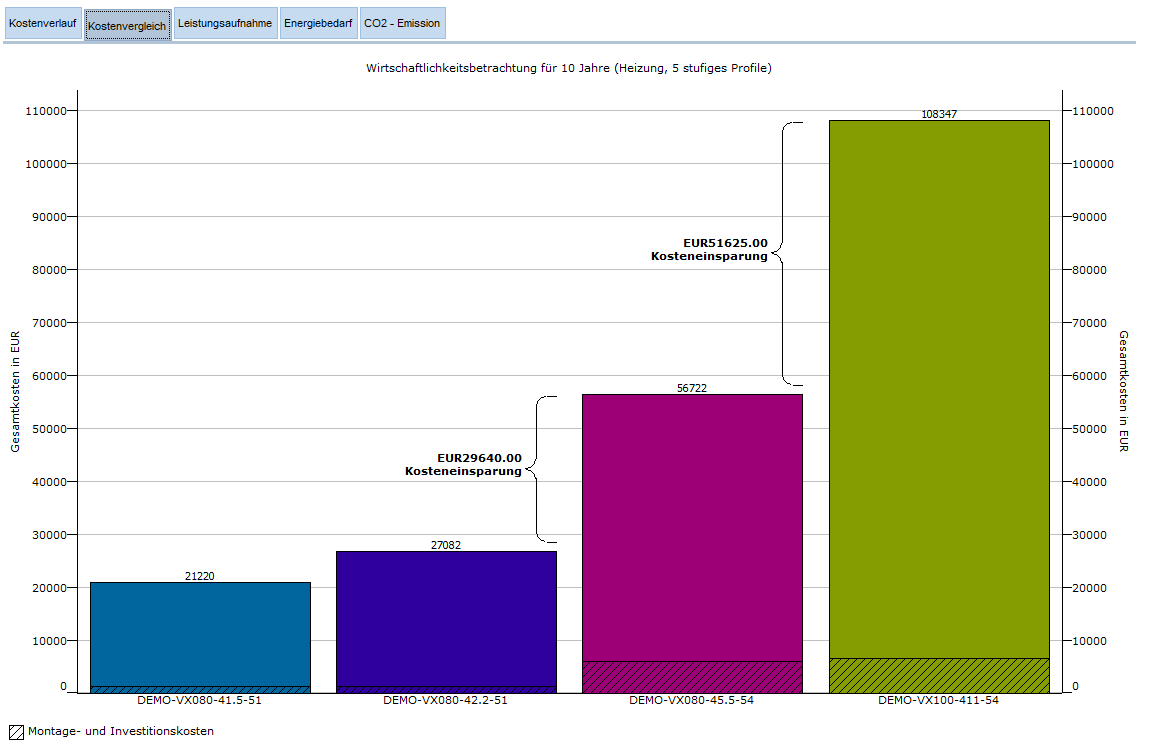Click the 56722 value label above the magenta bar
This screenshot has height=749, width=1159.
tap(692, 388)
